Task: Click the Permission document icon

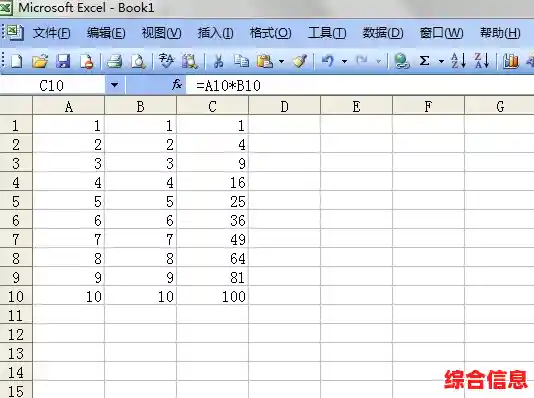Action: pos(87,62)
